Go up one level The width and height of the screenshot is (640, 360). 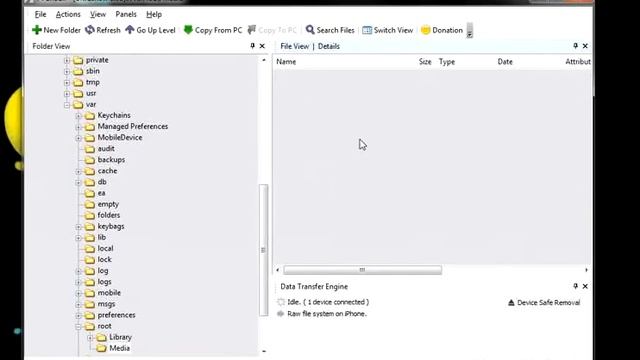(x=150, y=30)
